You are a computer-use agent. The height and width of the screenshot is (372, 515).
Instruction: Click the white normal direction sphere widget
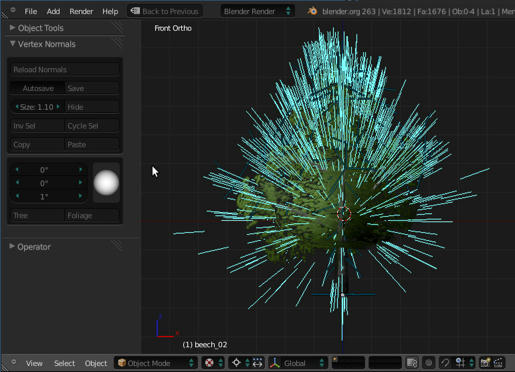pos(106,183)
